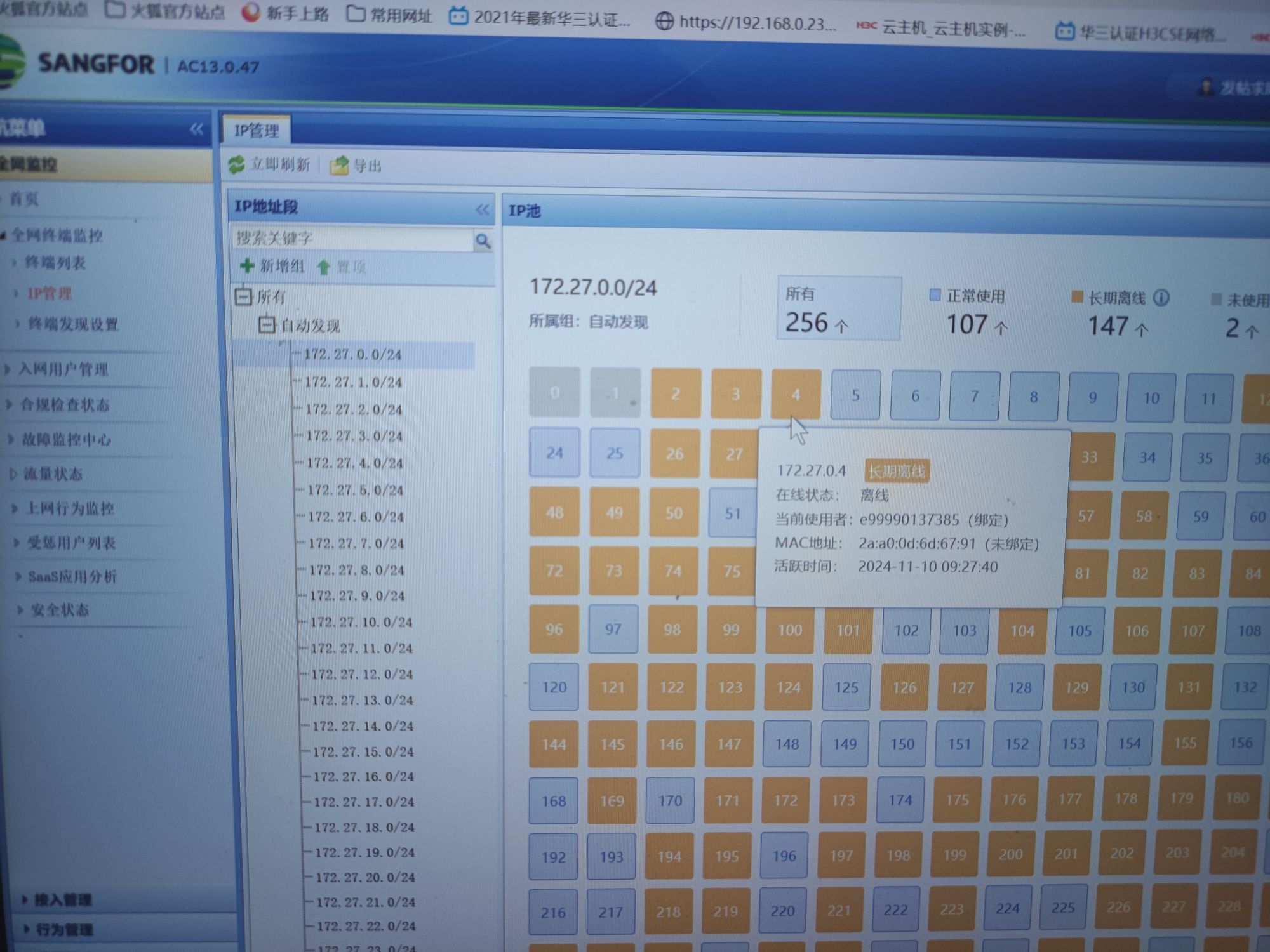The width and height of the screenshot is (1270, 952).
Task: Select subnet 172.27.15.0/24 in tree
Action: click(363, 751)
